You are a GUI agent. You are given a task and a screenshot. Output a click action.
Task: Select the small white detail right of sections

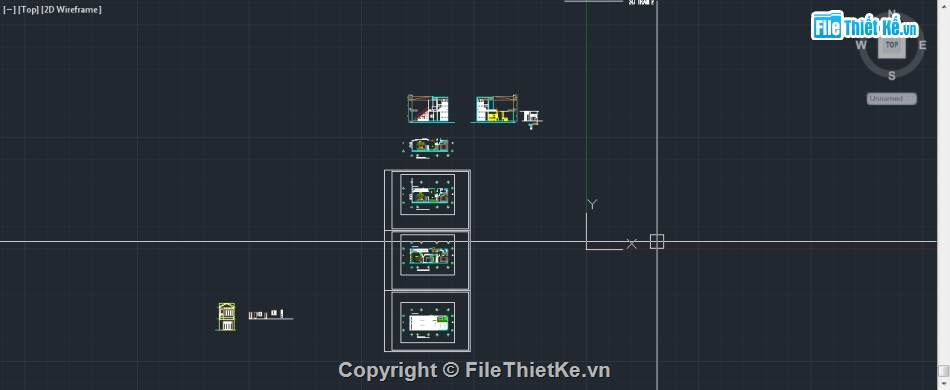531,119
